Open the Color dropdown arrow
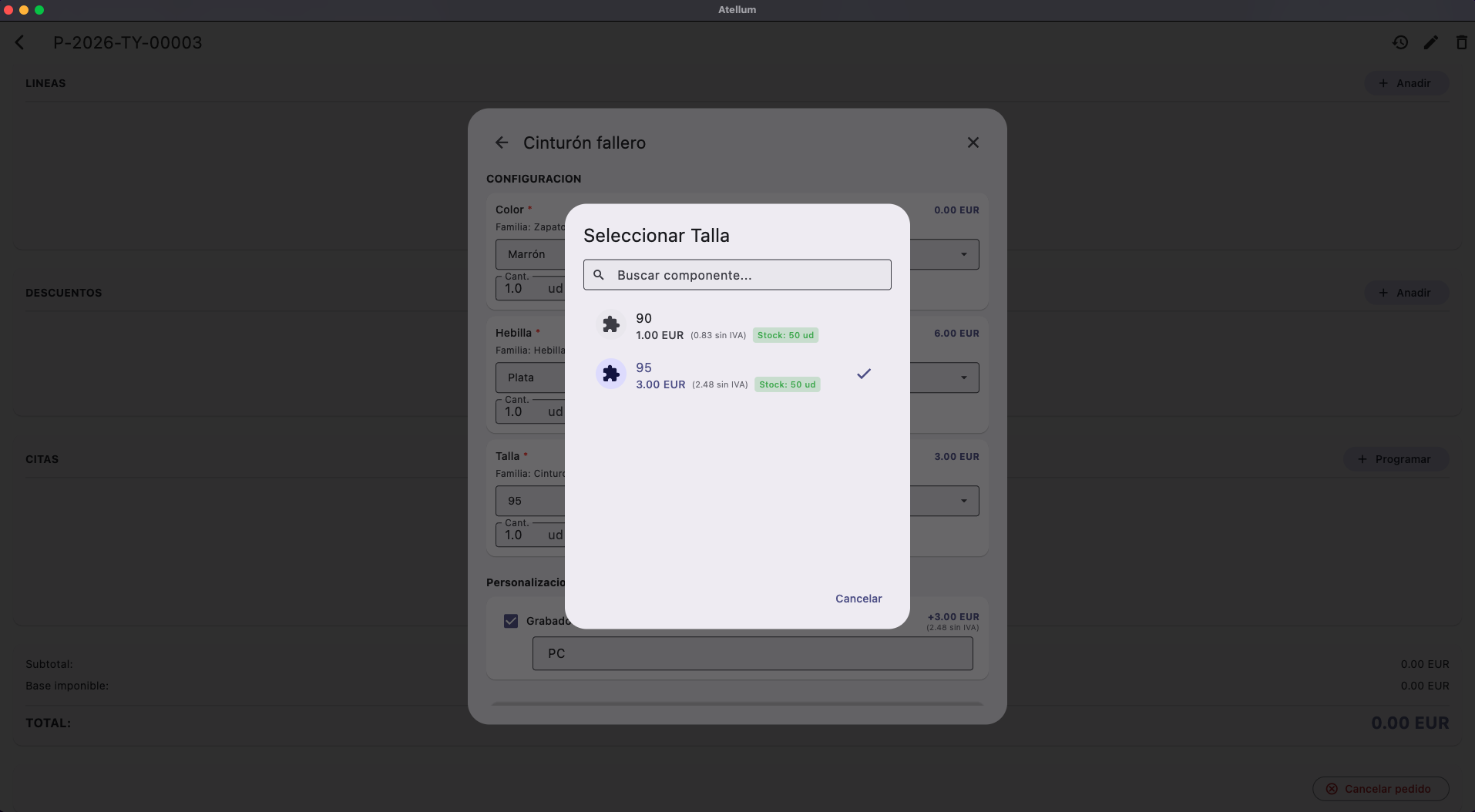The height and width of the screenshot is (812, 1475). (x=963, y=254)
